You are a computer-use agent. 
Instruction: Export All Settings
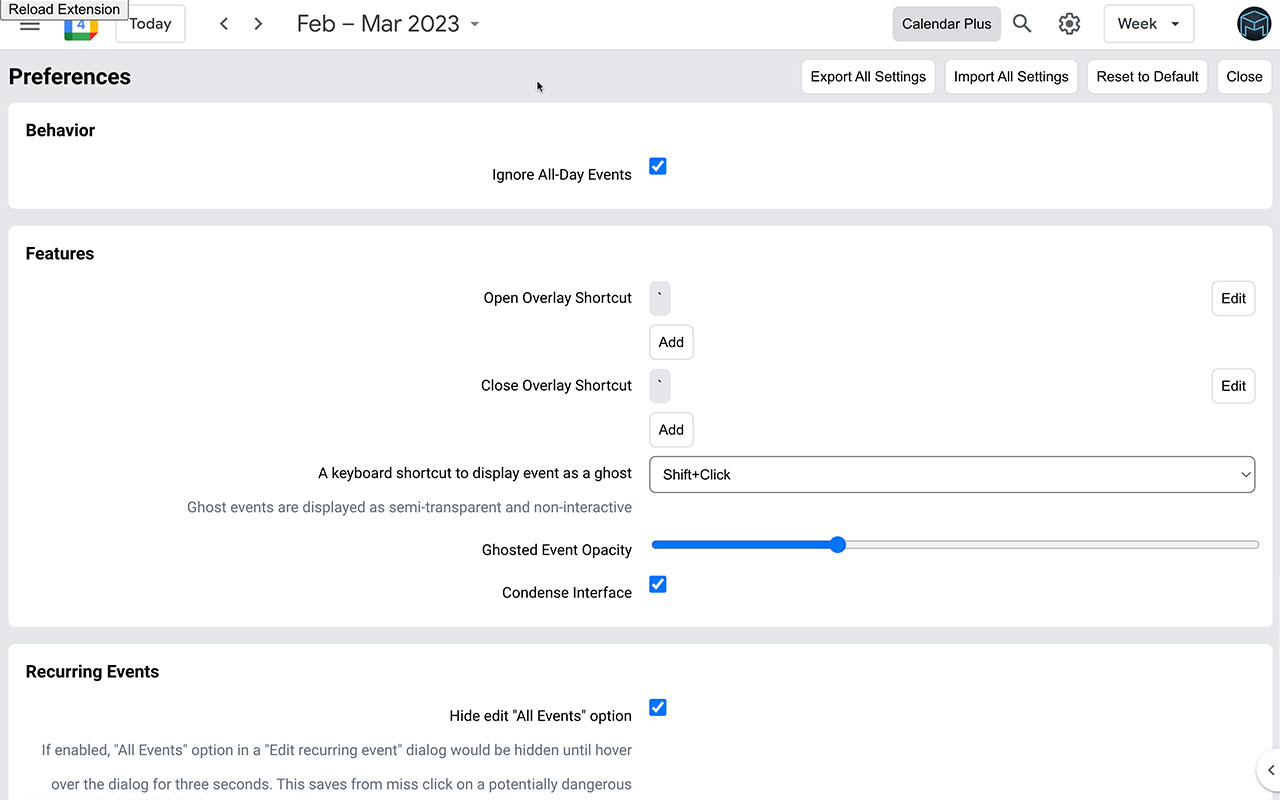click(867, 76)
